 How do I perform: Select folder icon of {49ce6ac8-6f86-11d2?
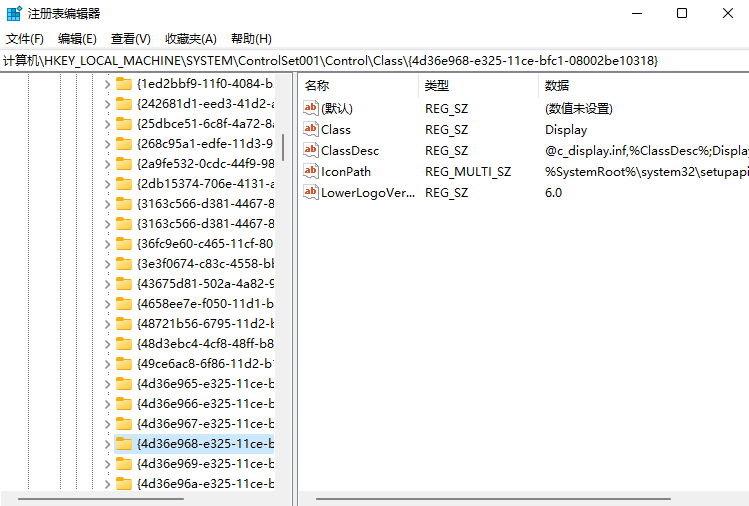(124, 364)
